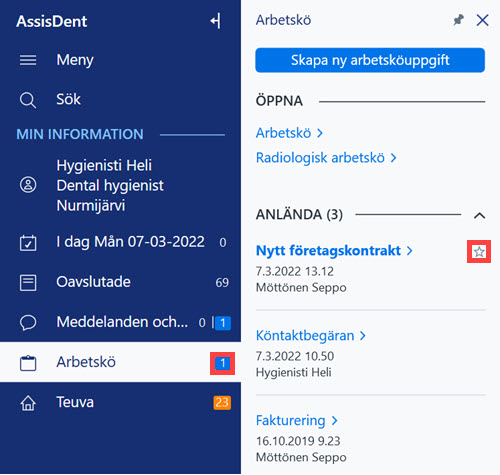Star the Nytt företagskontrakt task

pyautogui.click(x=479, y=252)
